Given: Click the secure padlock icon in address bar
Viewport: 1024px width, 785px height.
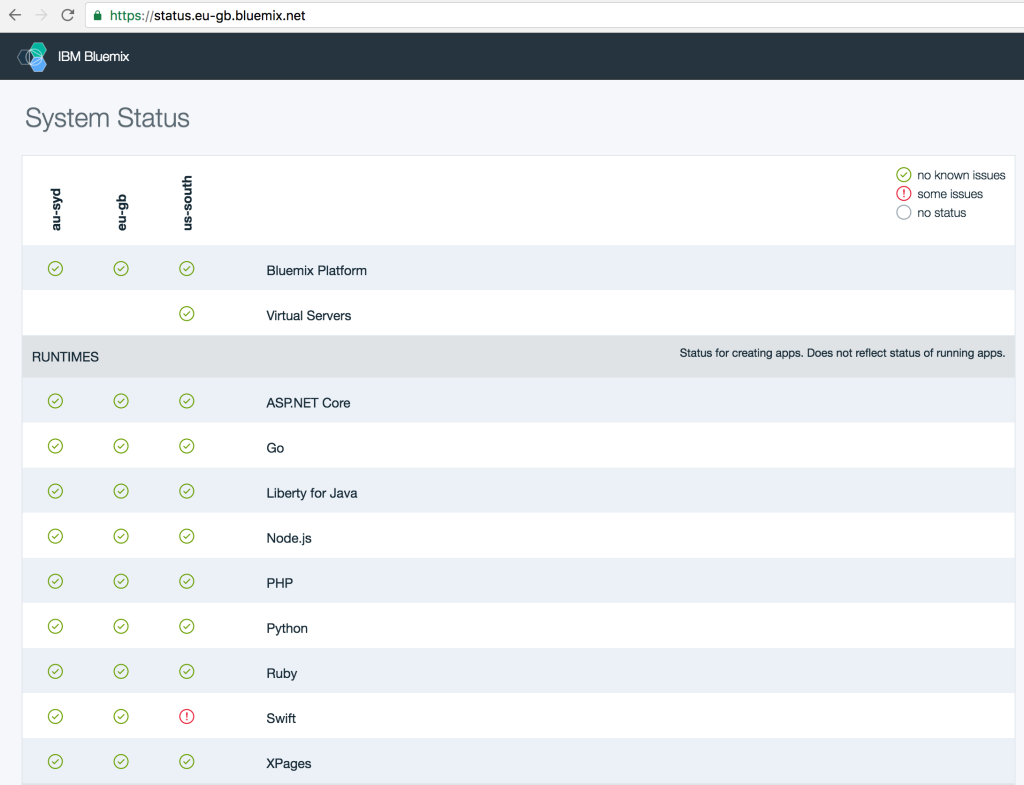Looking at the screenshot, I should point(97,16).
